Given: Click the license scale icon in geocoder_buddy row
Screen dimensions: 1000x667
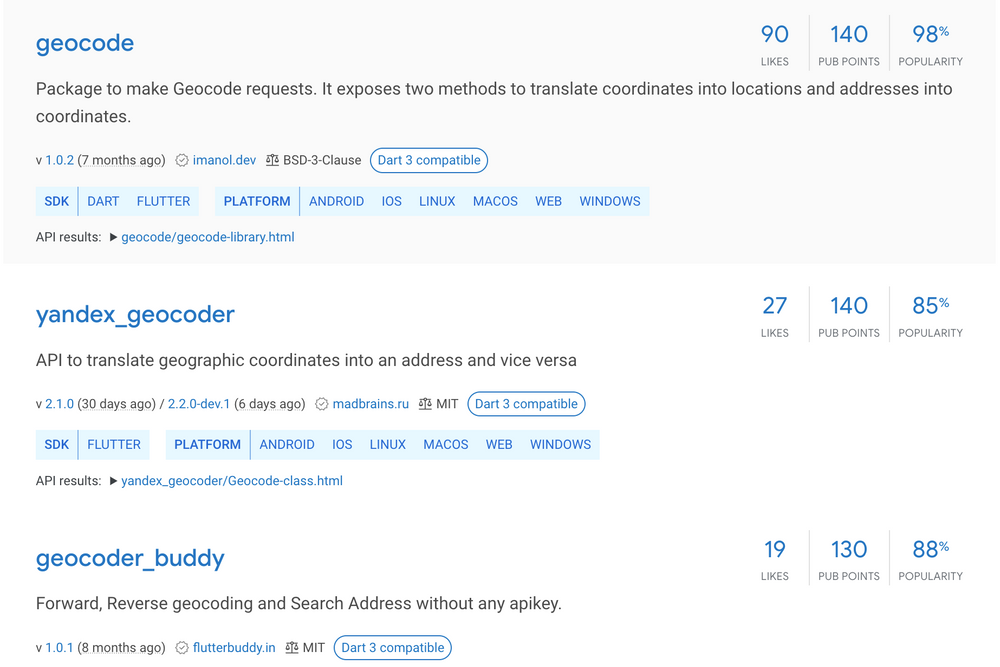Looking at the screenshot, I should pyautogui.click(x=292, y=648).
